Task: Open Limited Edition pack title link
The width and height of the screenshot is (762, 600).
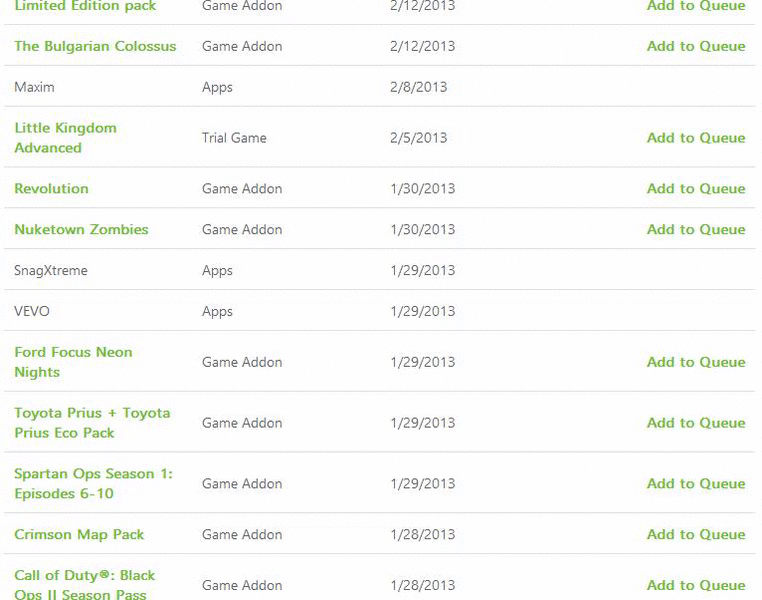Action: point(85,6)
